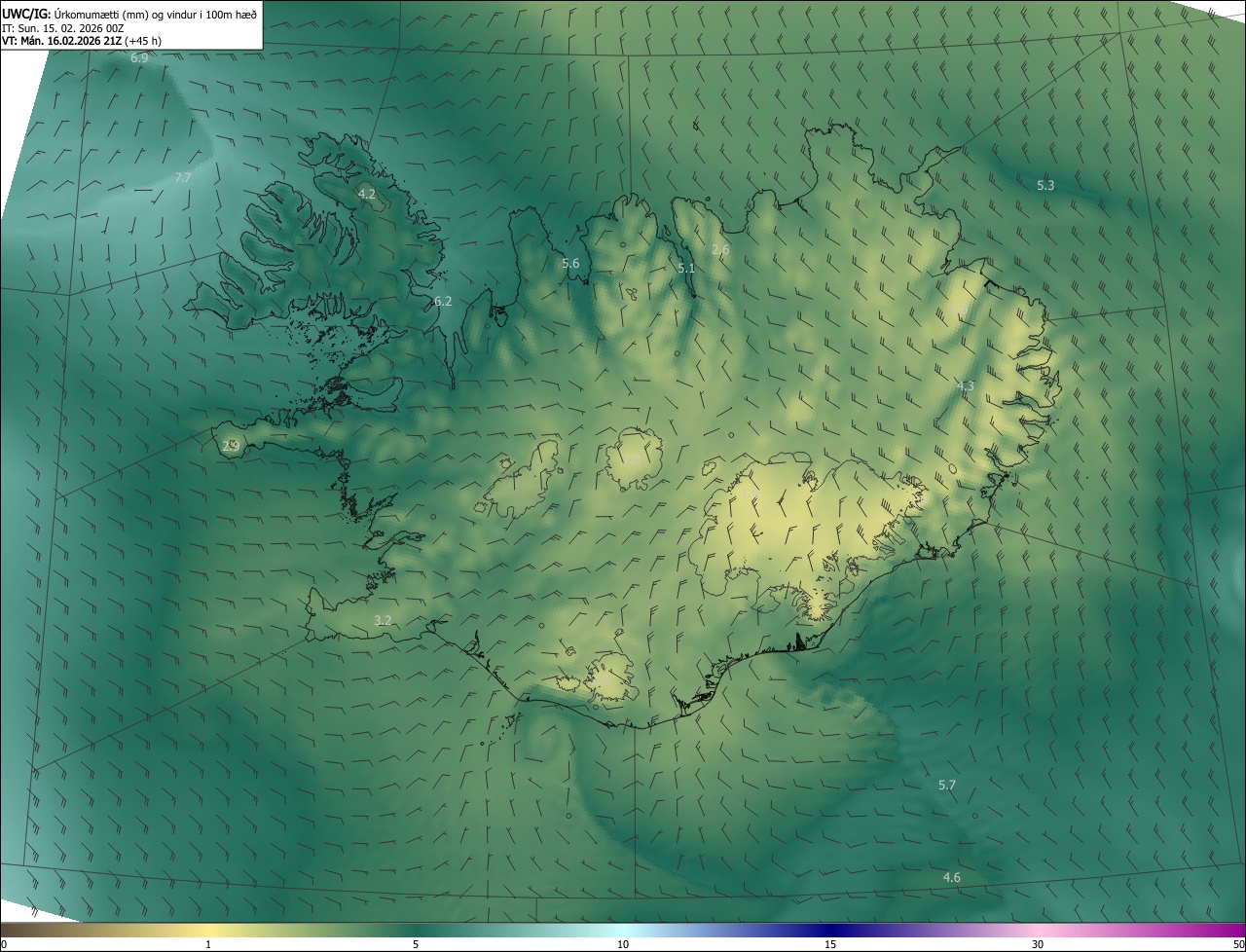This screenshot has width=1246, height=952.
Task: Click the 3.2 value on Reykjanes peninsula
Action: pyautogui.click(x=383, y=620)
